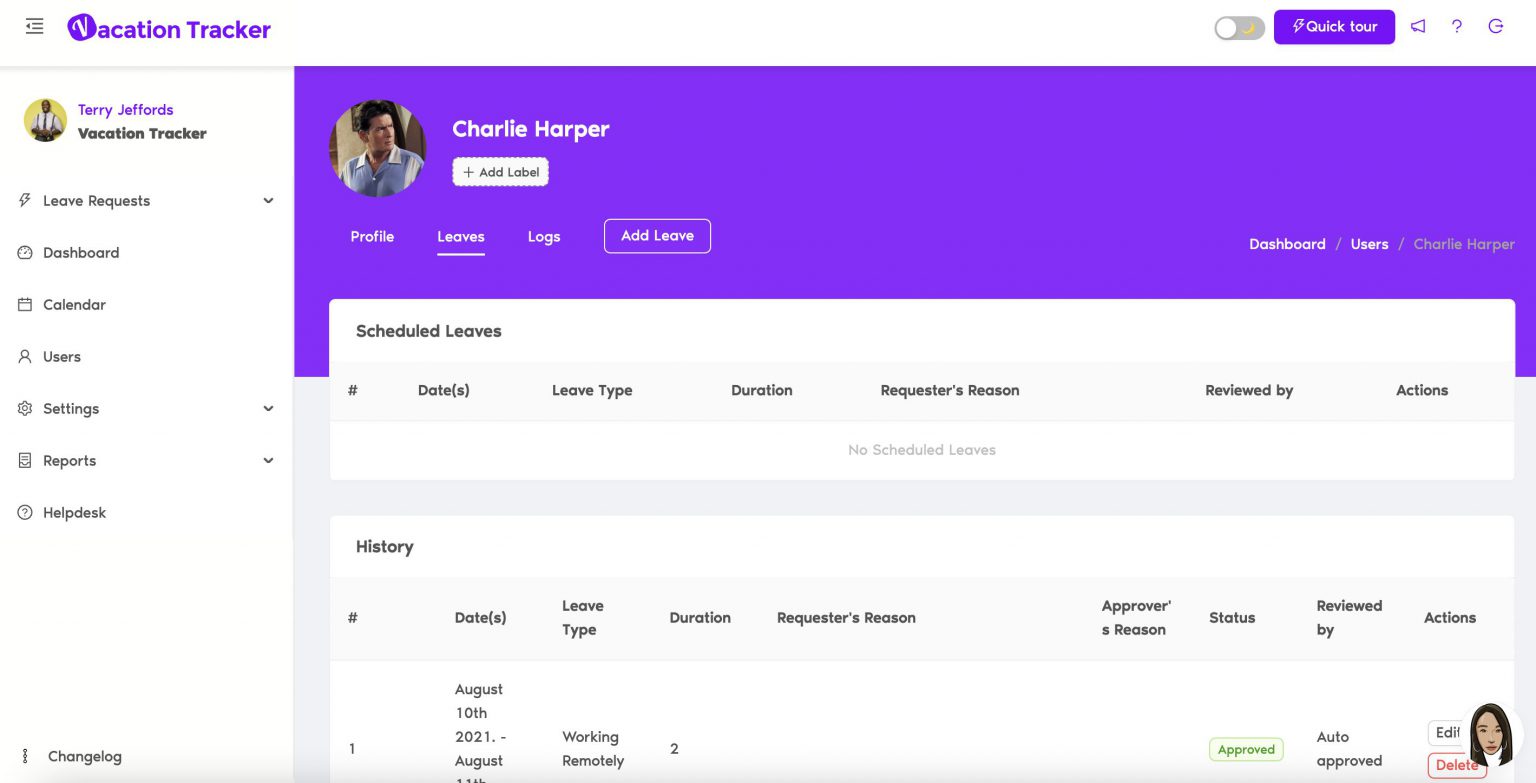Click the Changelog dots icon

click(x=25, y=757)
